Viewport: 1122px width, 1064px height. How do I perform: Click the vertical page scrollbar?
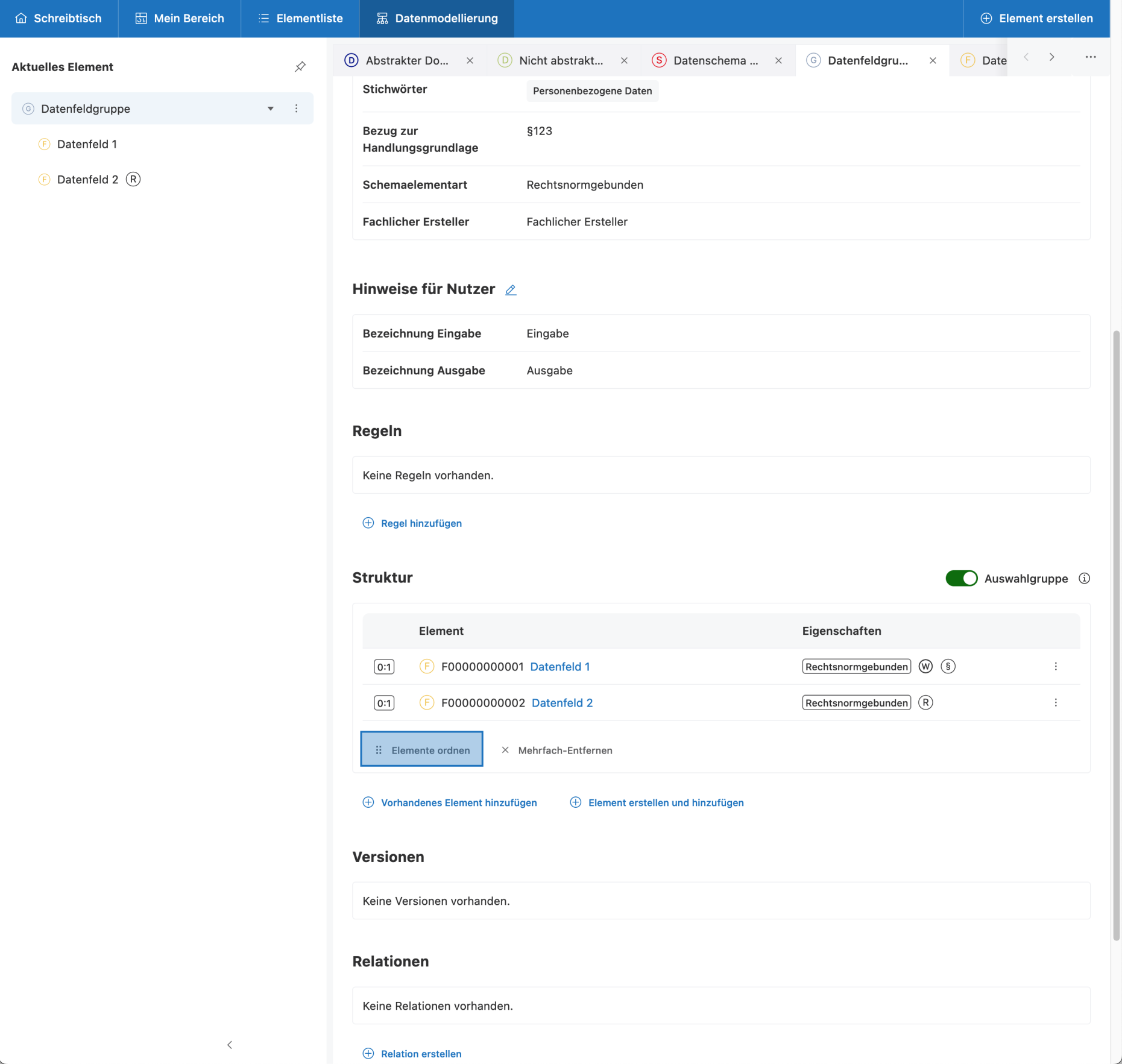point(1116,633)
